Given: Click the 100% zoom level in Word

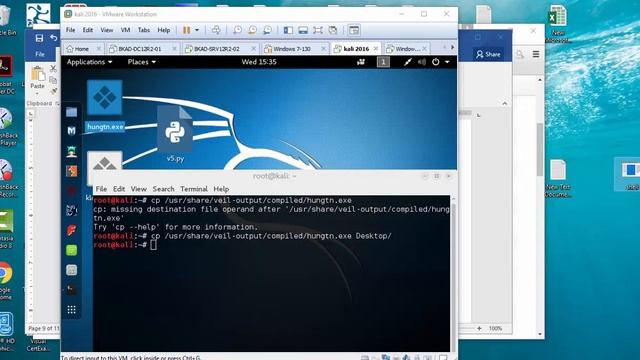Looking at the screenshot, I should [x=495, y=328].
